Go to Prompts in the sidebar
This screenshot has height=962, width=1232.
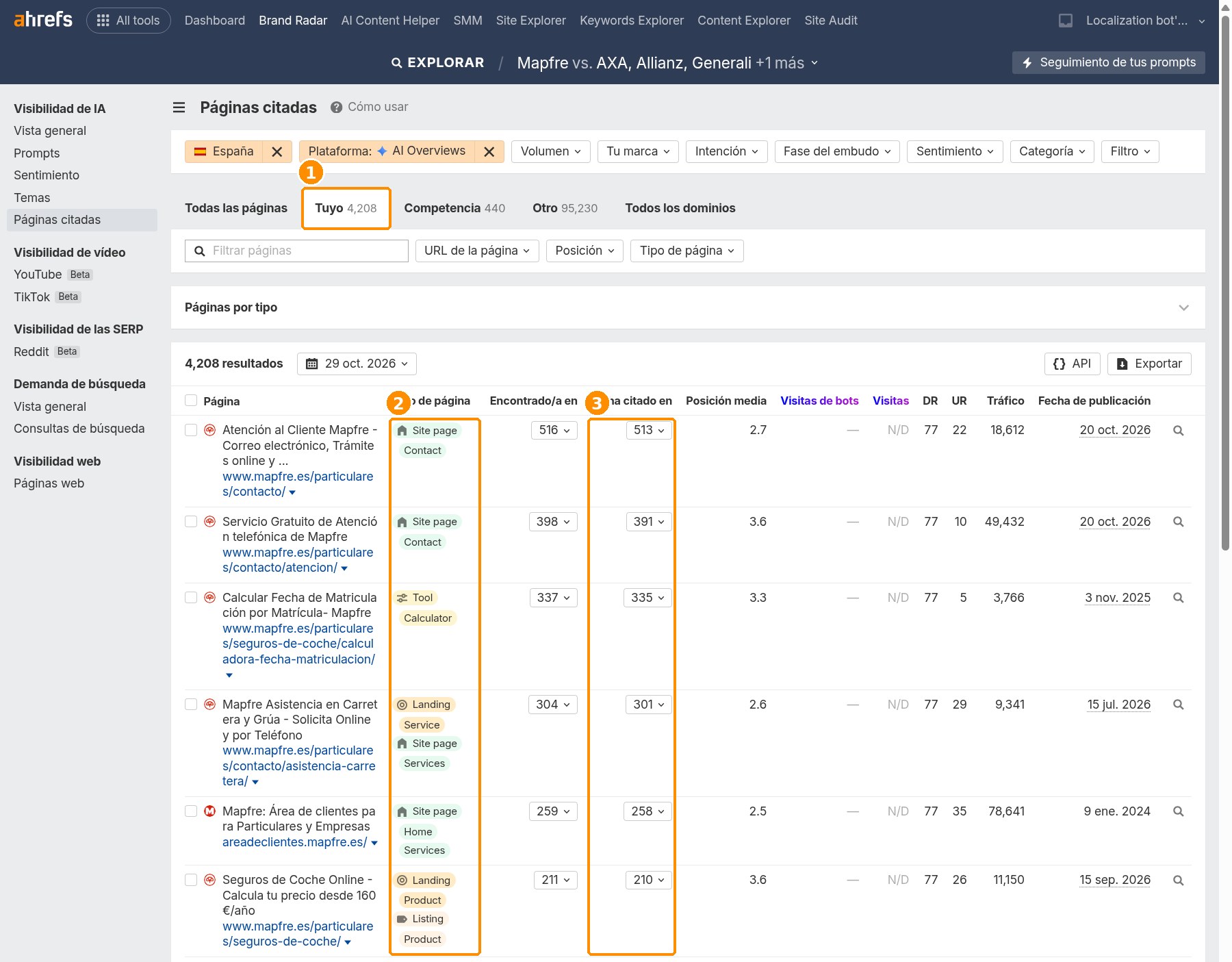click(x=37, y=153)
